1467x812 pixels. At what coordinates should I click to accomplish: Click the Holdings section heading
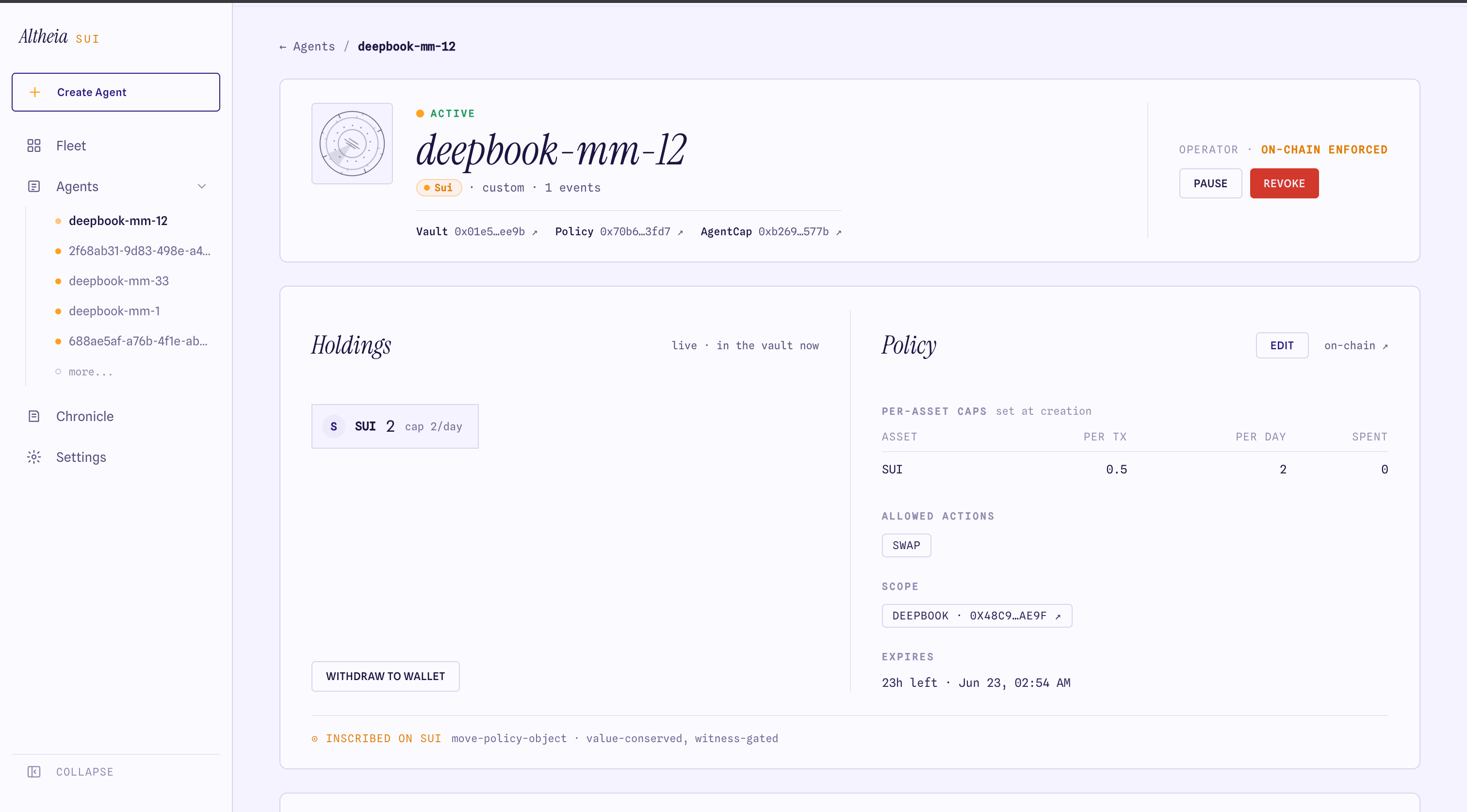[351, 345]
